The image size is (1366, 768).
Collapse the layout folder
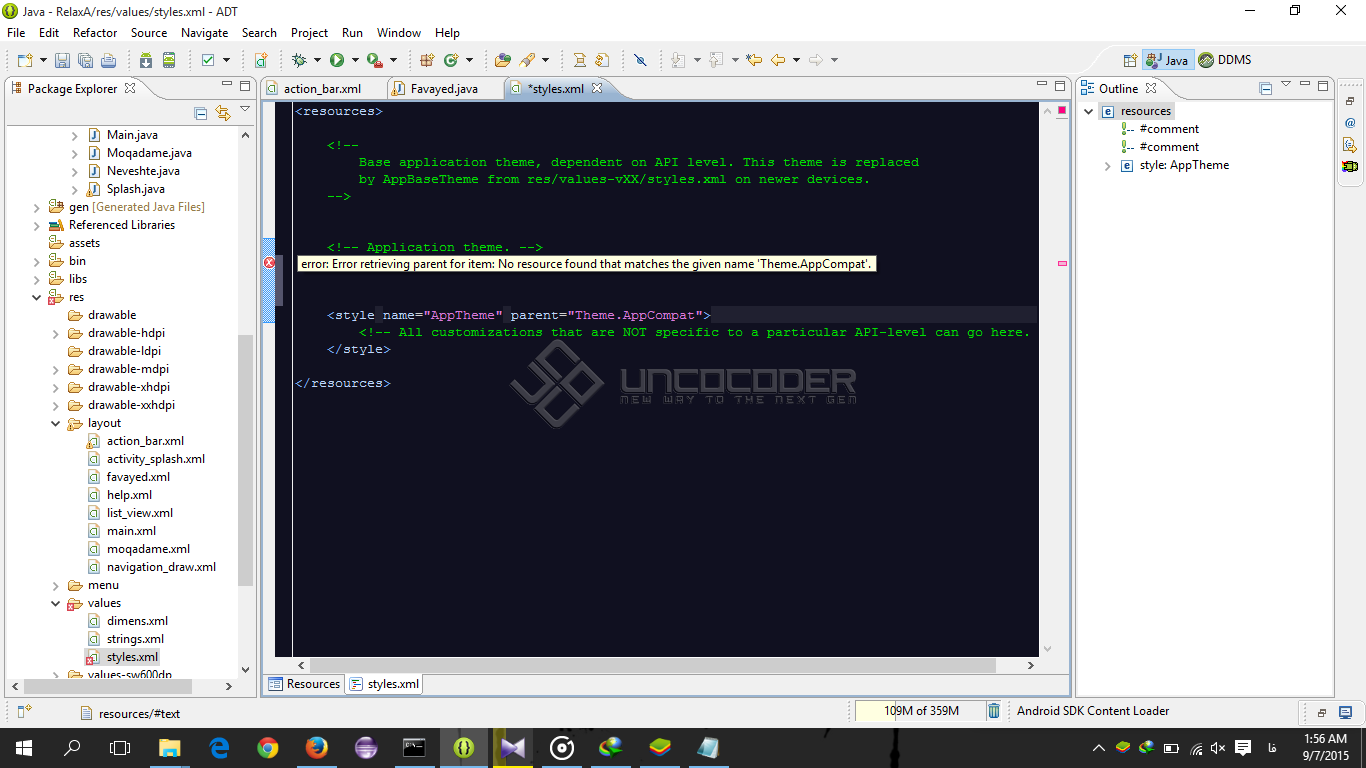(x=56, y=423)
